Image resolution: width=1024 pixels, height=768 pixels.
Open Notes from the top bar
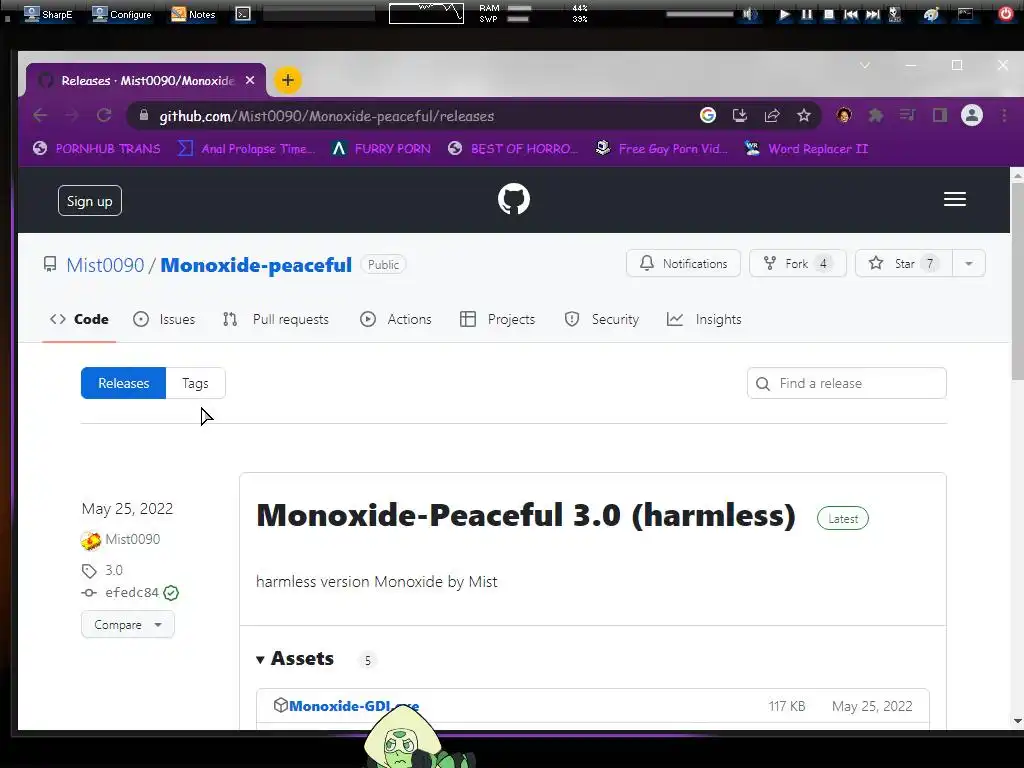[x=193, y=14]
